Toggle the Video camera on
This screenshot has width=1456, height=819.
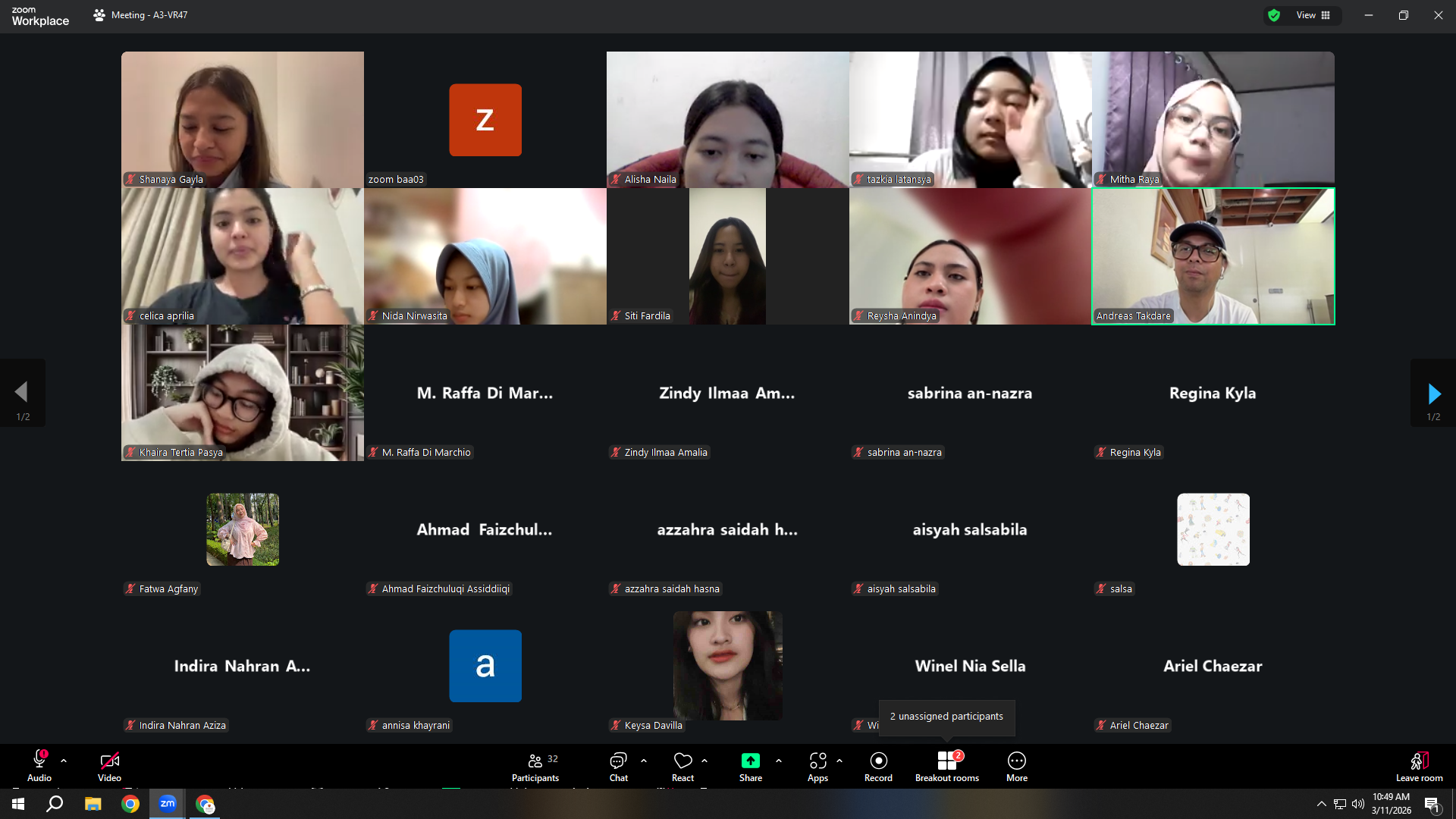(109, 767)
